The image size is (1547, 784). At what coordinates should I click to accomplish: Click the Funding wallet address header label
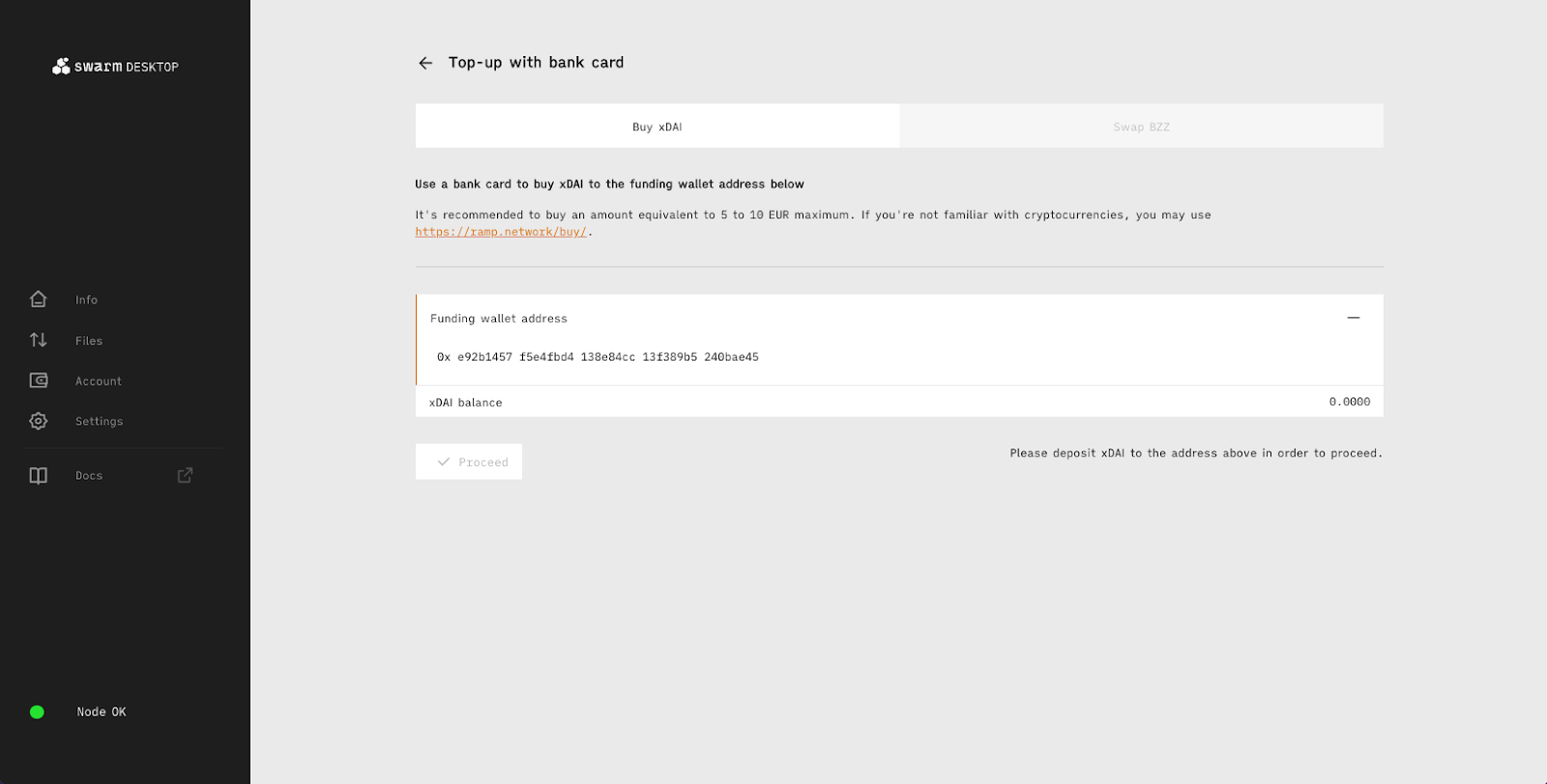pos(499,319)
